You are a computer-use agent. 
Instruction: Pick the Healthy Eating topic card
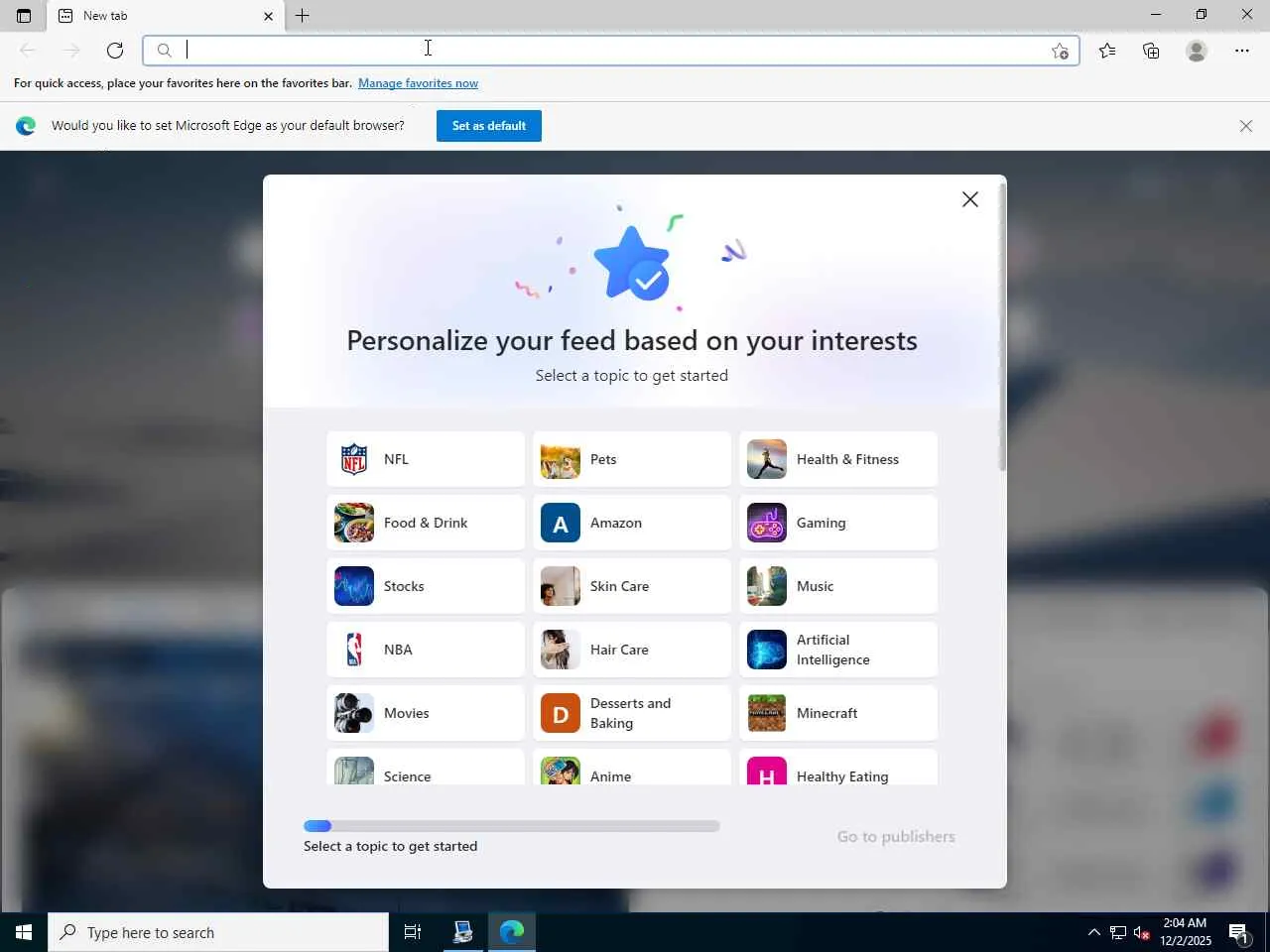click(x=838, y=767)
